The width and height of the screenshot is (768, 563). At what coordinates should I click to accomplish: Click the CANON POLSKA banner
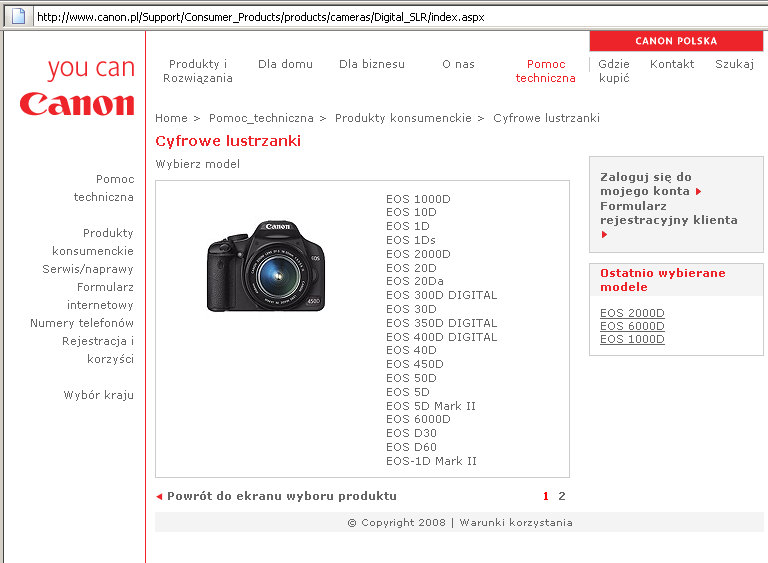coord(676,41)
